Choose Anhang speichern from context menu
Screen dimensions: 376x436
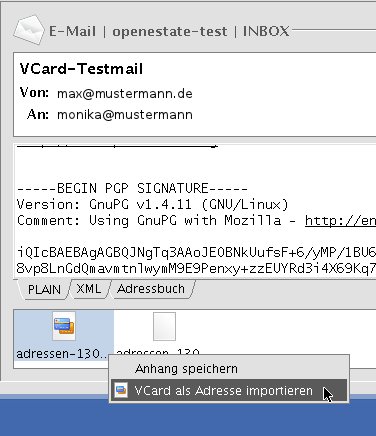pos(186,369)
